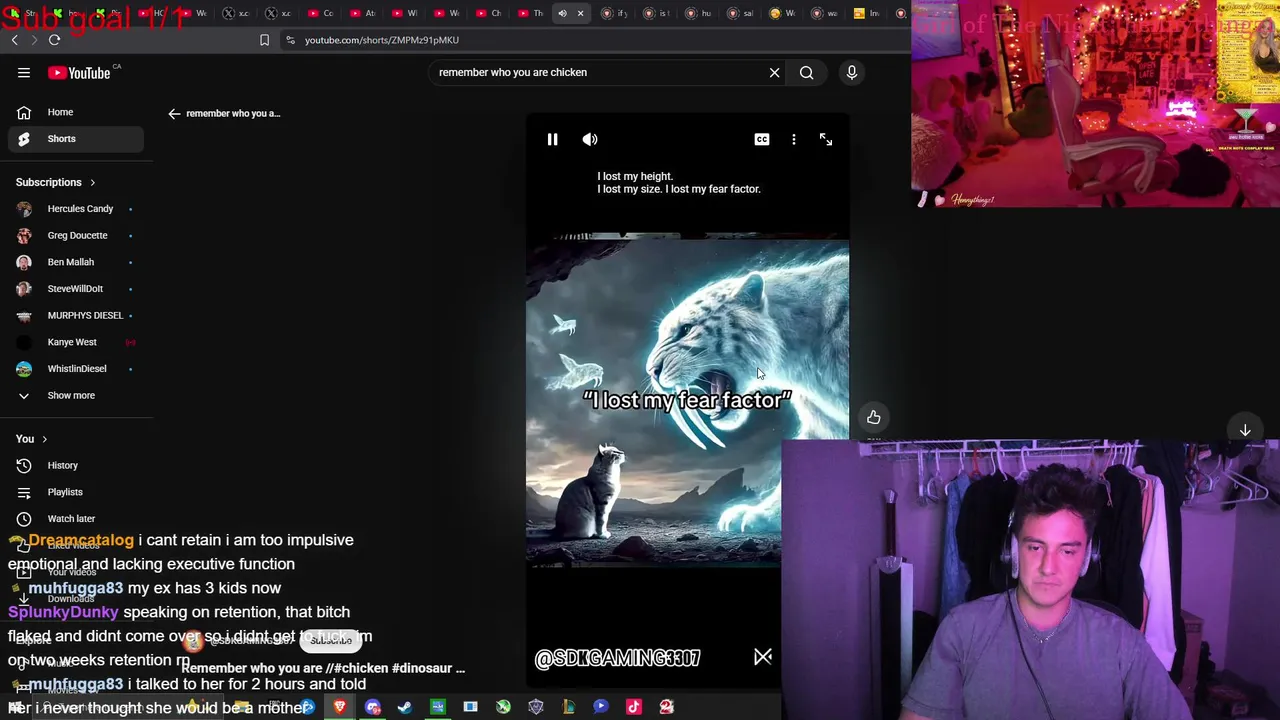Open Discord from the taskbar
1280x720 pixels.
pos(373,707)
